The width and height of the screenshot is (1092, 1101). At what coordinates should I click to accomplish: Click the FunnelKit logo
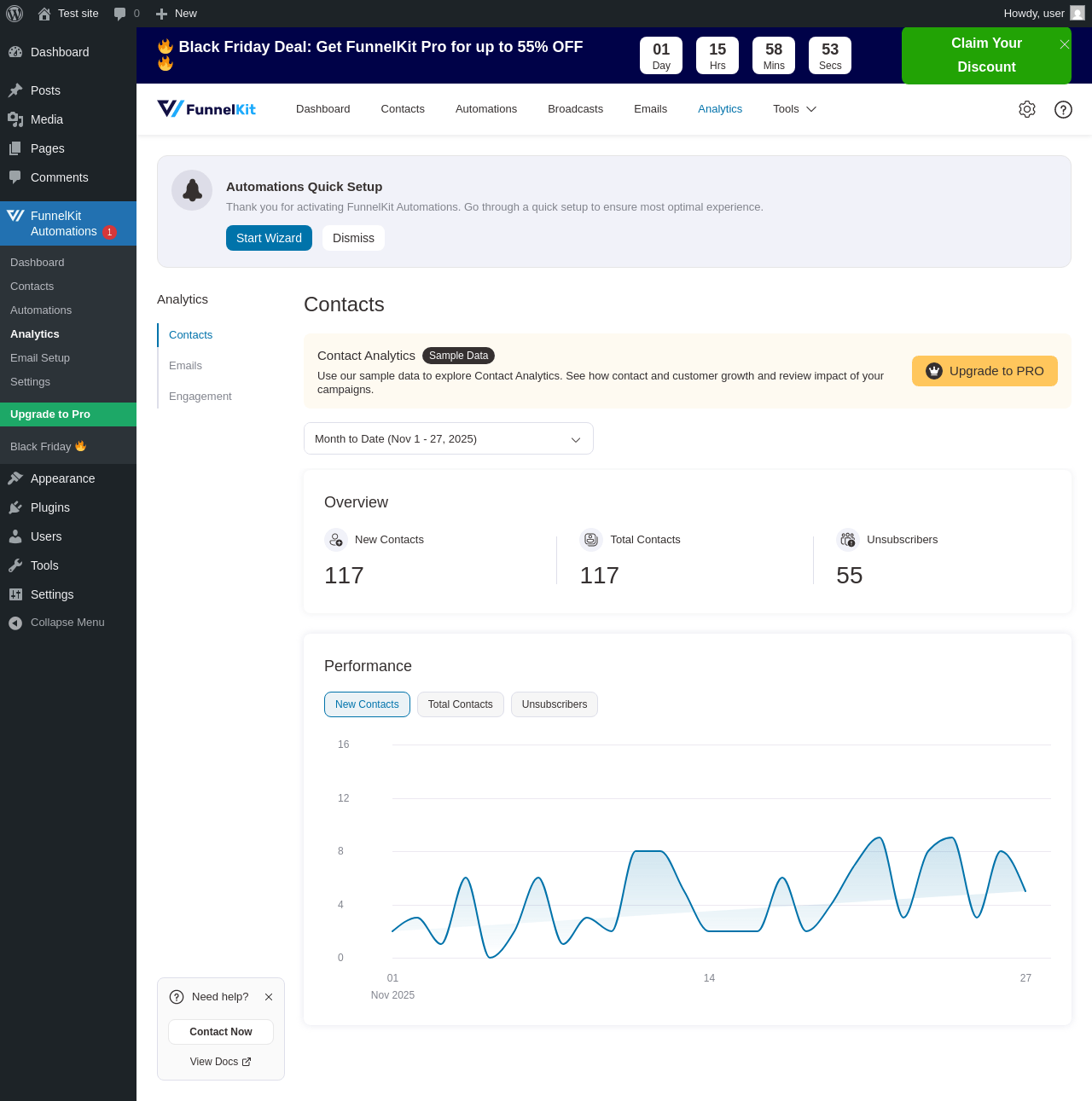tap(206, 108)
